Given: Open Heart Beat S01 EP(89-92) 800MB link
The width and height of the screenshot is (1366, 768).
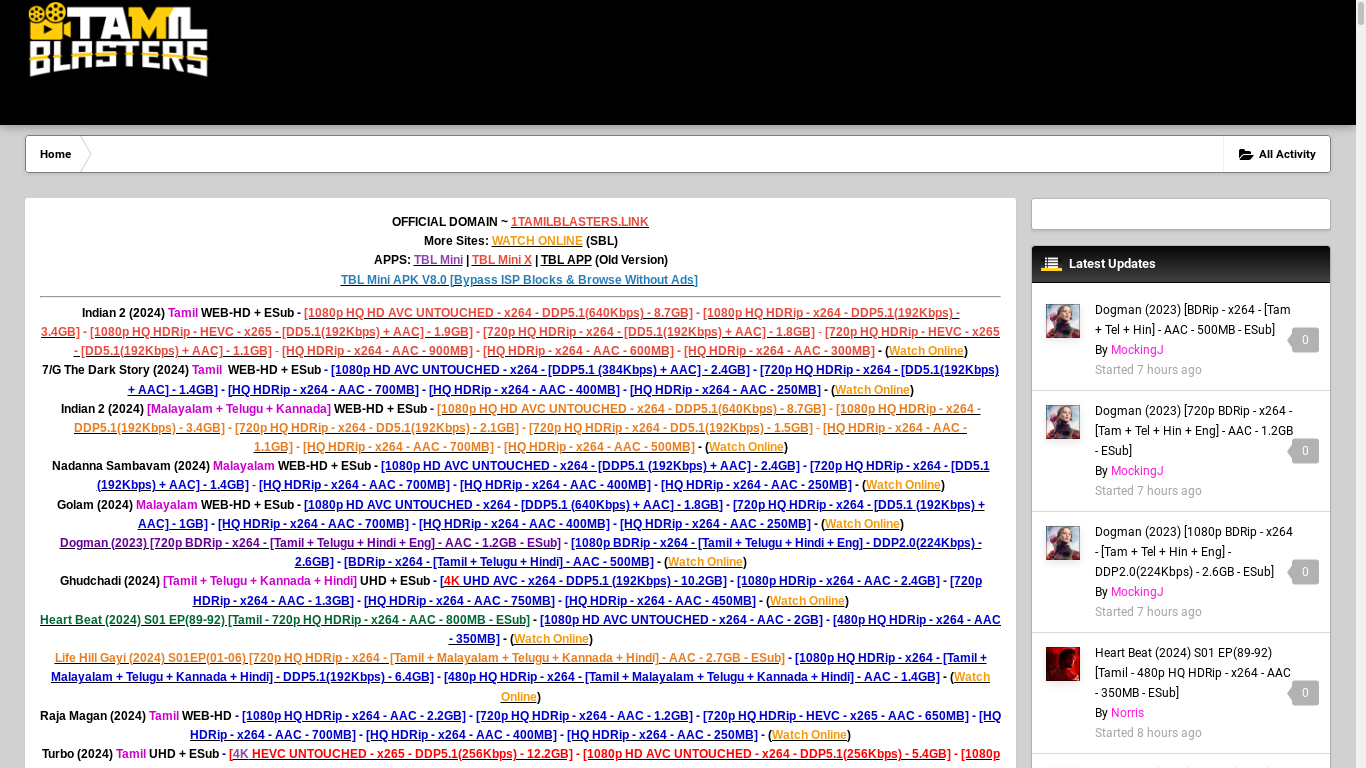Looking at the screenshot, I should (285, 620).
